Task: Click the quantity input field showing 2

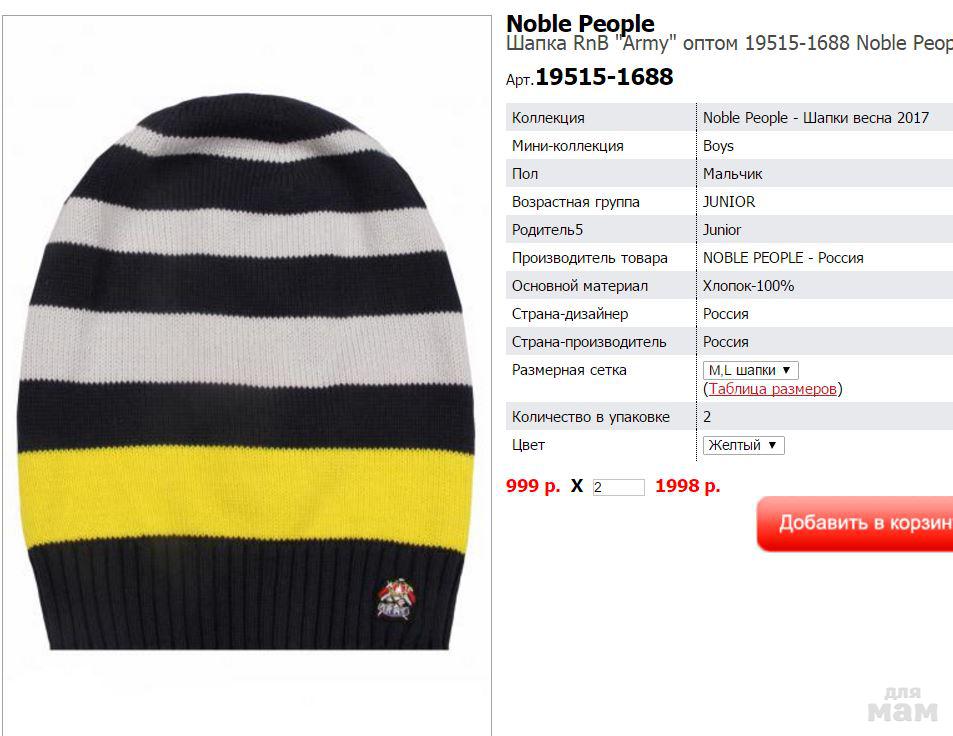Action: click(619, 487)
